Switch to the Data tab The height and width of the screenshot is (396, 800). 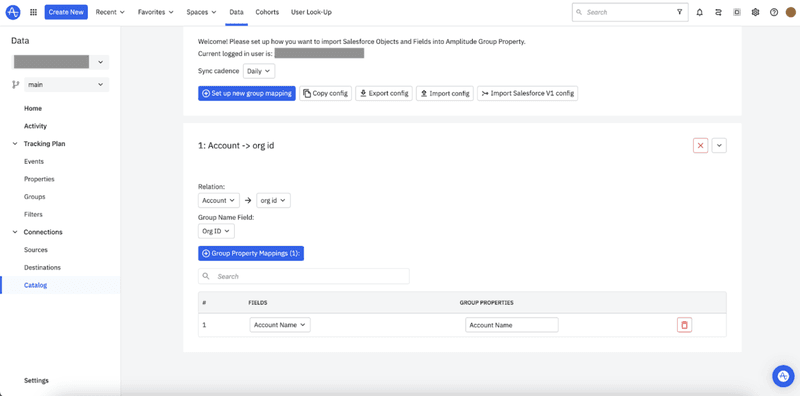(x=236, y=12)
